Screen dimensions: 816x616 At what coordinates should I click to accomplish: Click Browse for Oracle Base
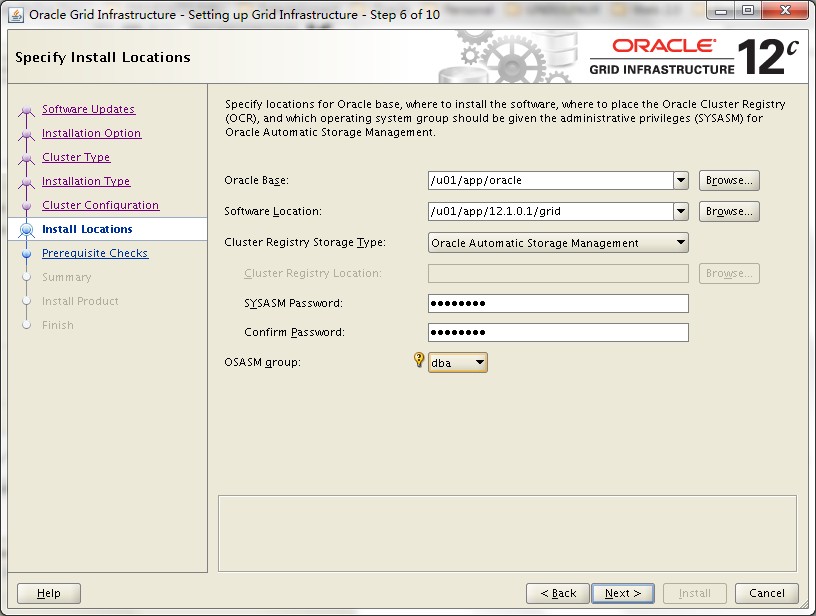(x=729, y=181)
